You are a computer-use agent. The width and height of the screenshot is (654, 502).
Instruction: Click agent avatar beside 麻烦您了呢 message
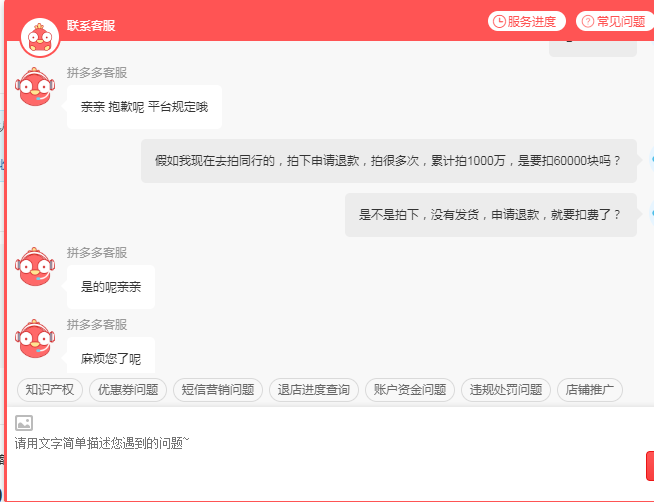[35, 339]
